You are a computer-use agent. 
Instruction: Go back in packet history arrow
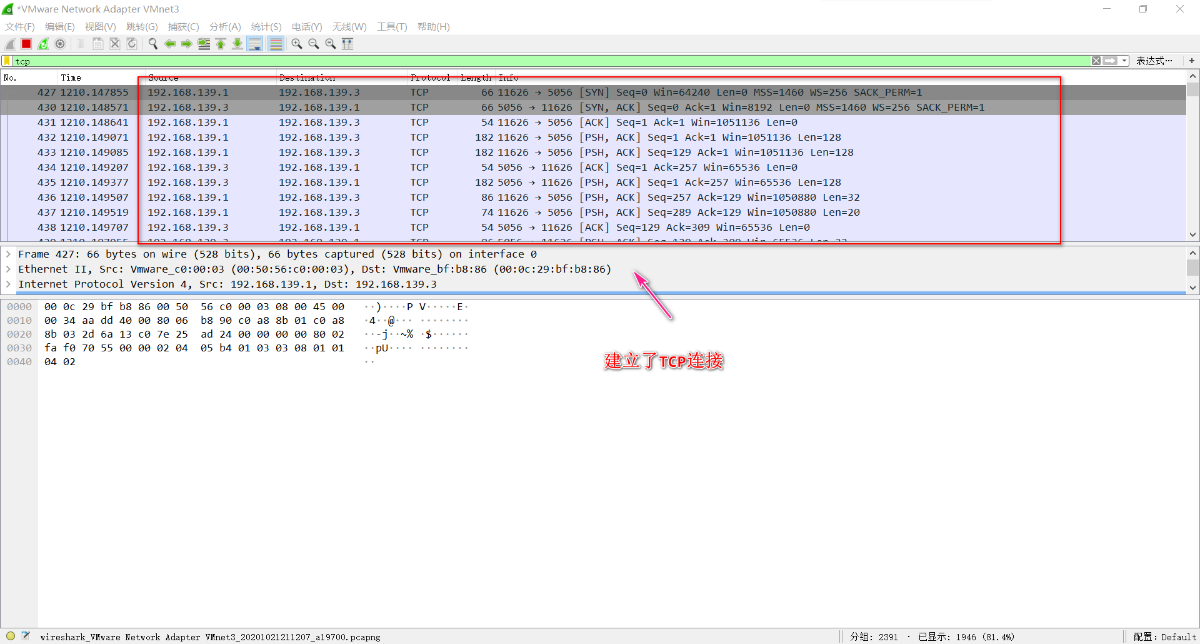coord(170,44)
